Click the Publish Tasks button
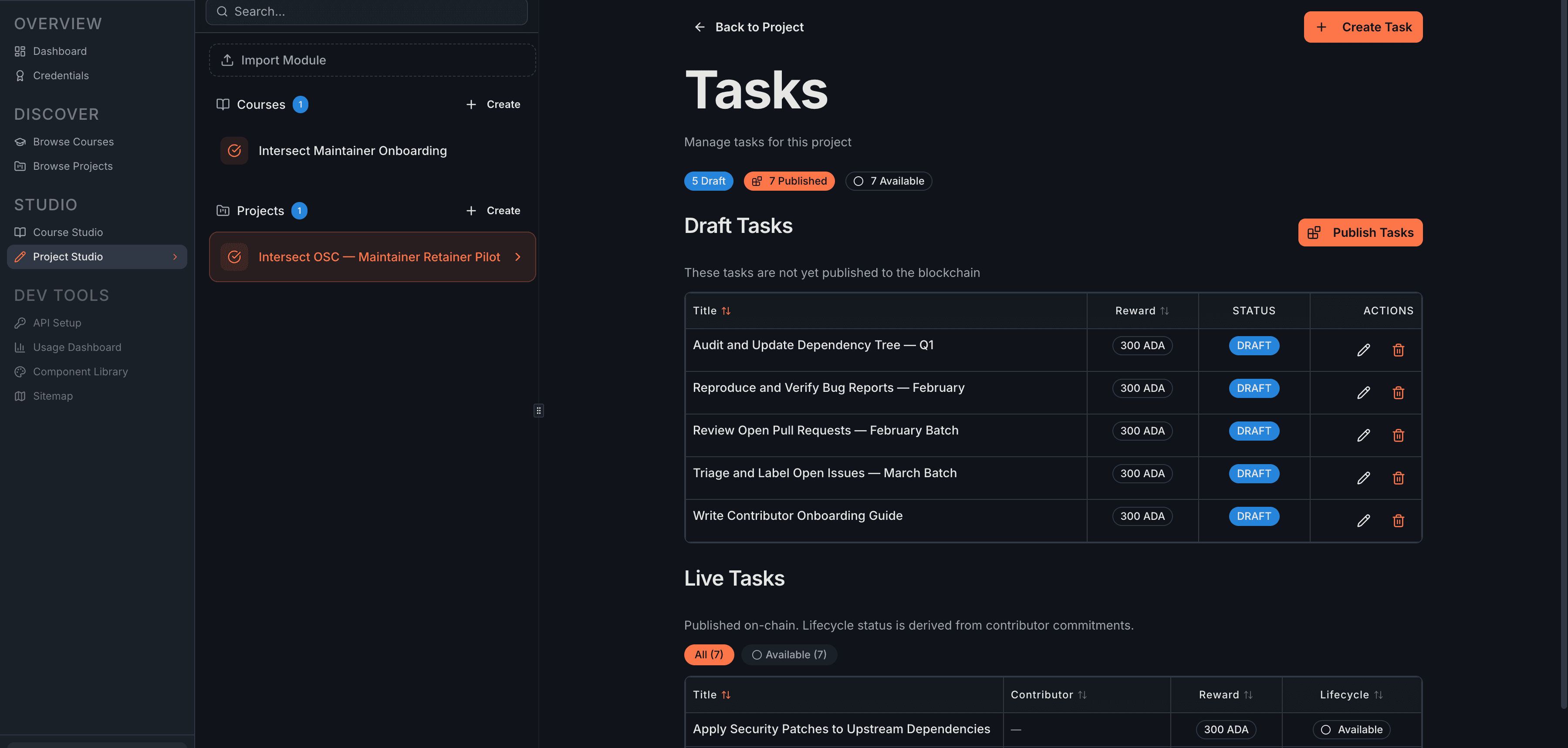 point(1360,232)
